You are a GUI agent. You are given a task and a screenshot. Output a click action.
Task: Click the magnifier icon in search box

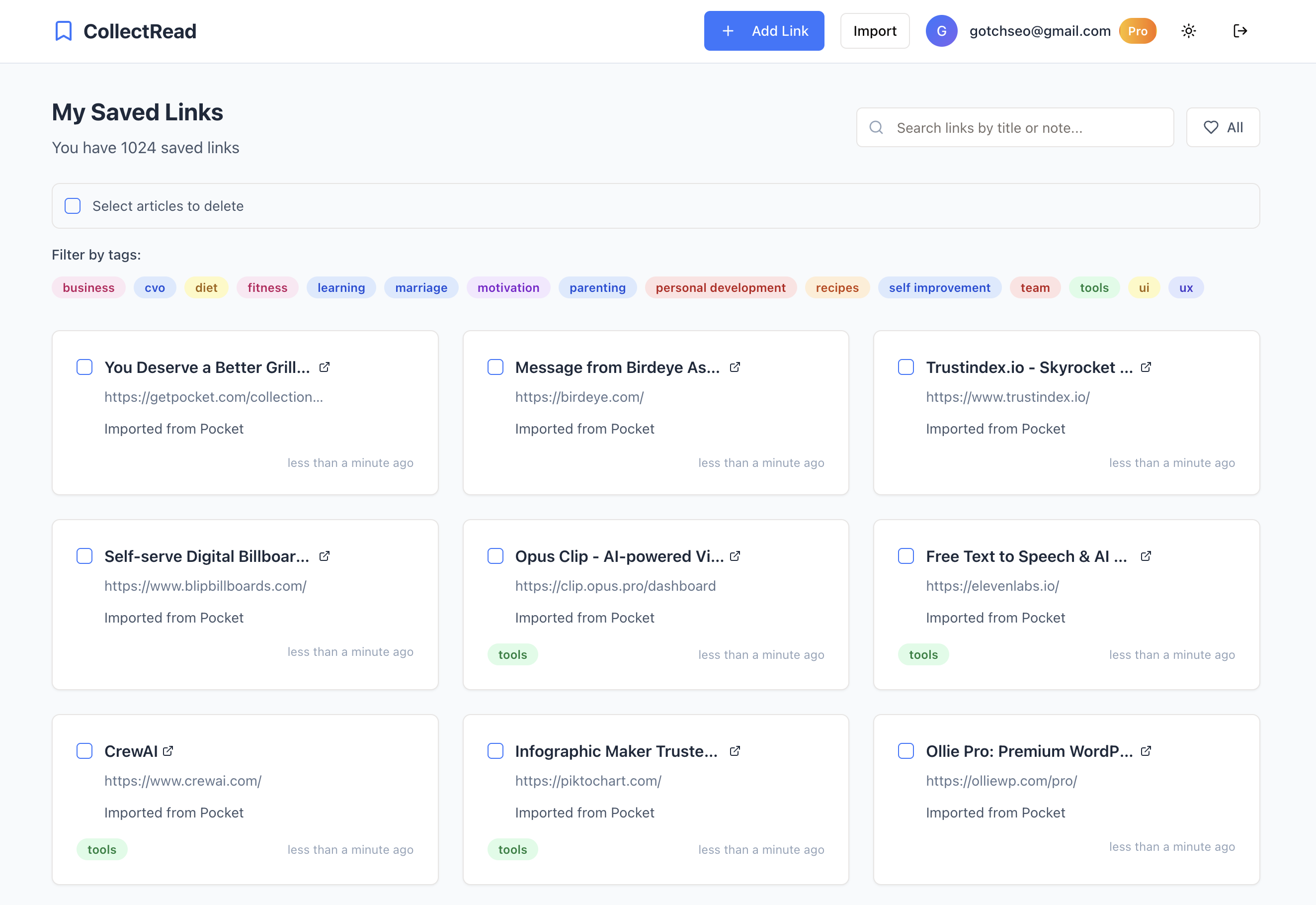(876, 128)
